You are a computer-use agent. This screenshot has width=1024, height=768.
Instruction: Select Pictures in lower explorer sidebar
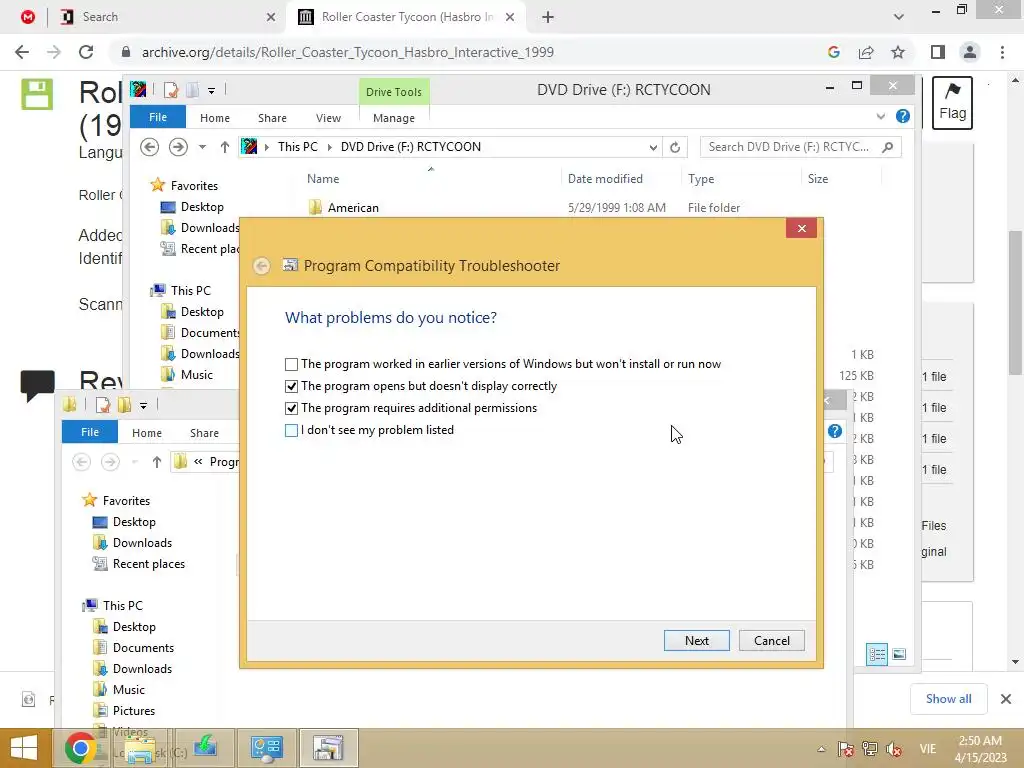[134, 711]
